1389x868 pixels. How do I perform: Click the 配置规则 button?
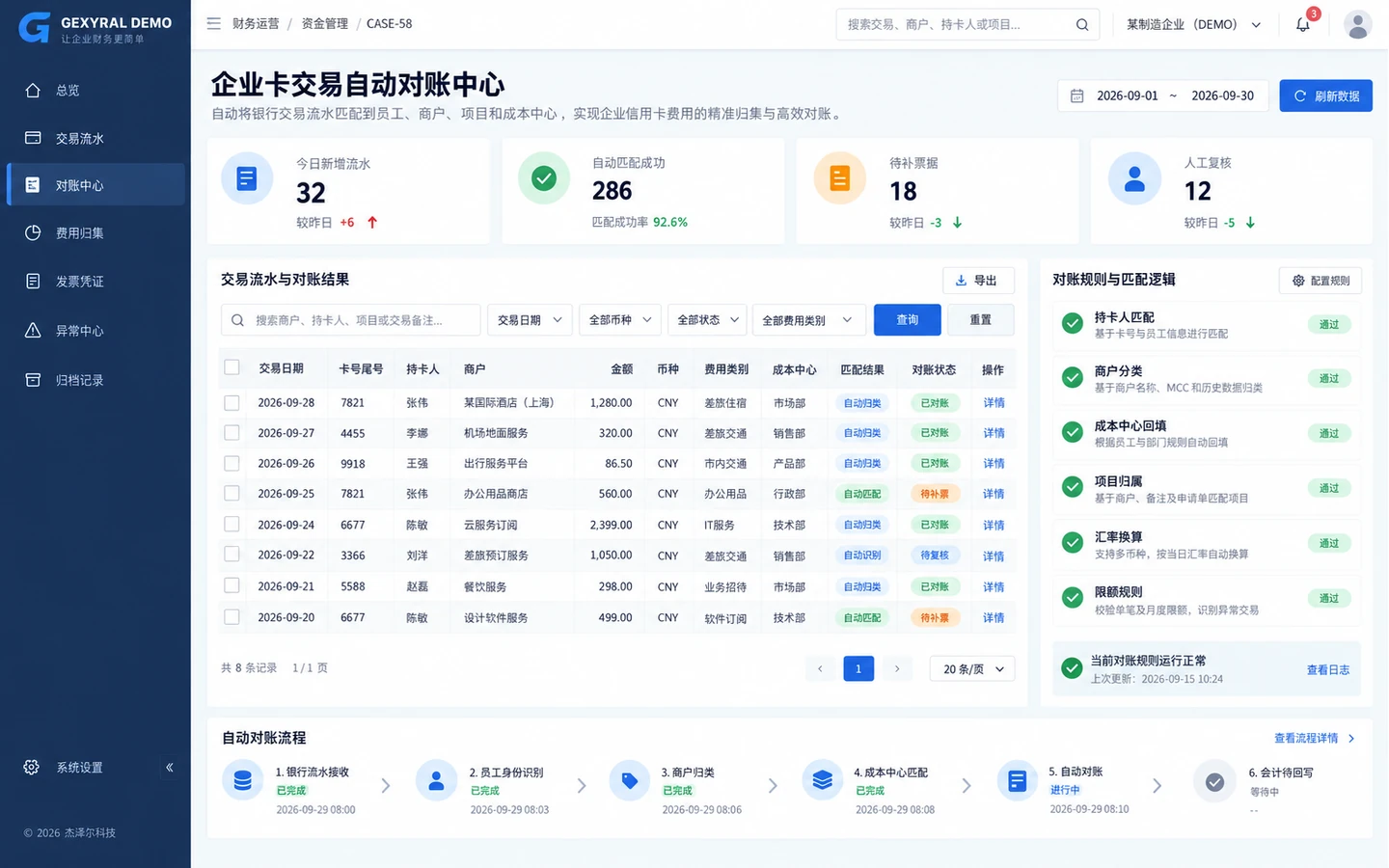click(x=1321, y=280)
